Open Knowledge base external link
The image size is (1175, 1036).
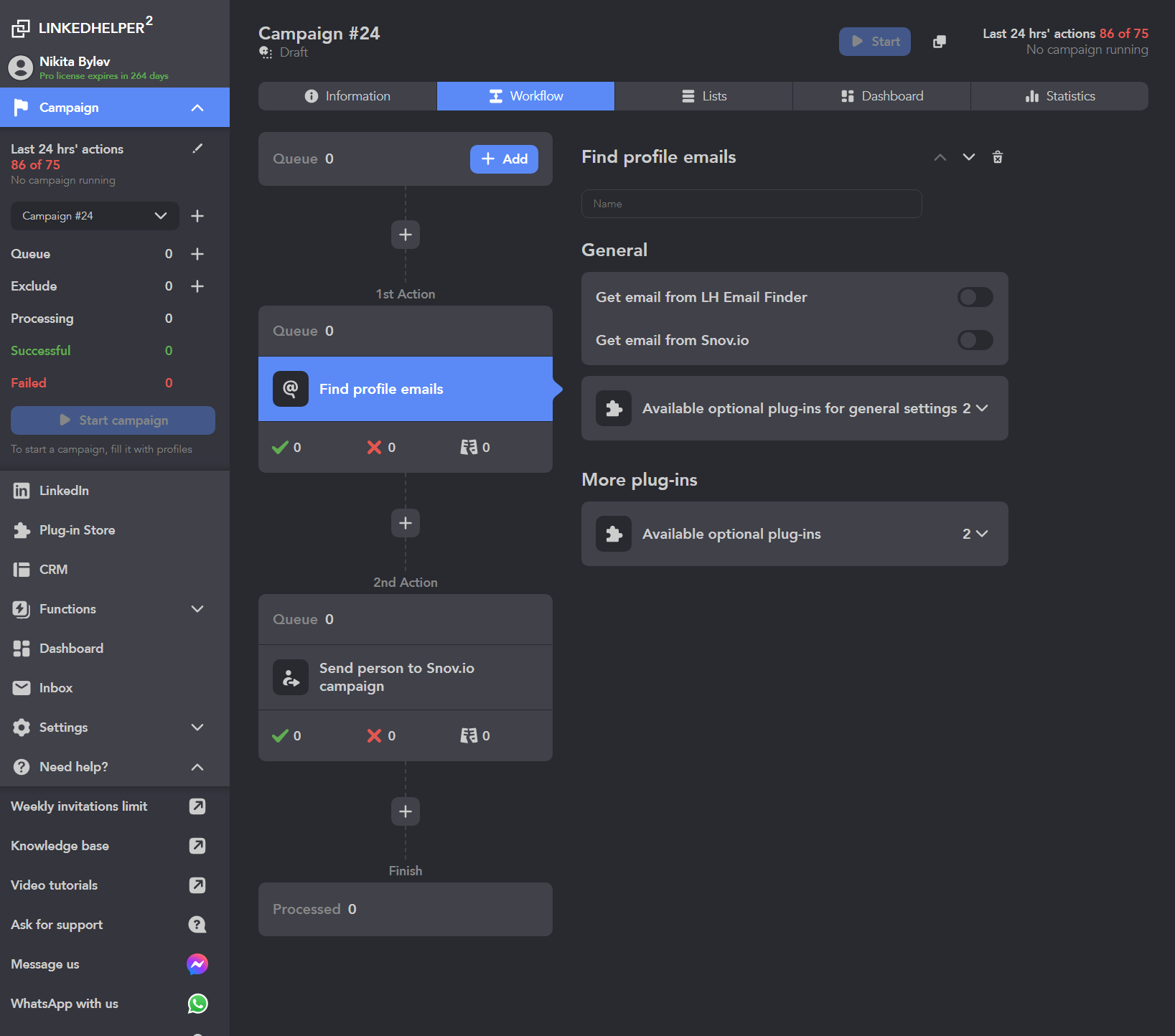tap(197, 846)
